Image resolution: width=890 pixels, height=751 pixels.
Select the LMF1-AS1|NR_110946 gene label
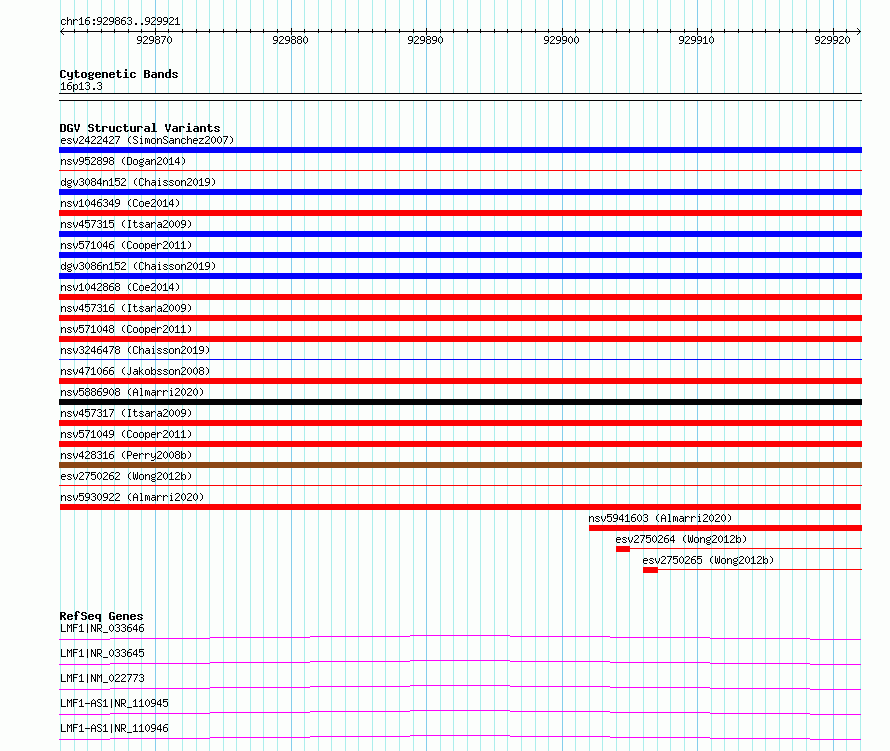click(x=114, y=728)
